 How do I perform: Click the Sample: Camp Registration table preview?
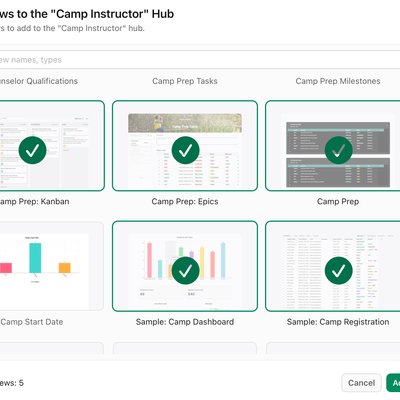click(x=333, y=266)
